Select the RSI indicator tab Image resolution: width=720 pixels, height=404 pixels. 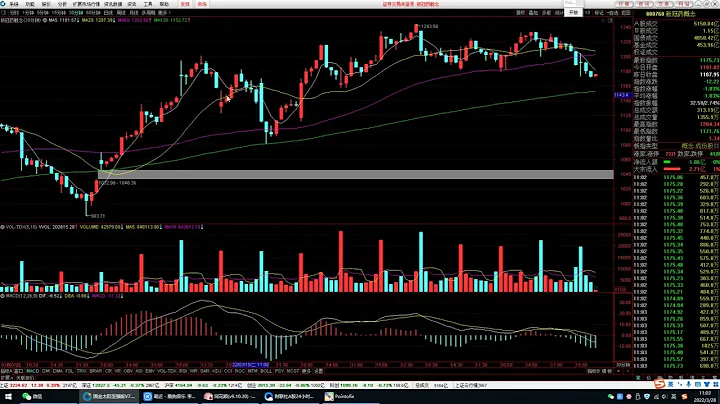pos(183,371)
